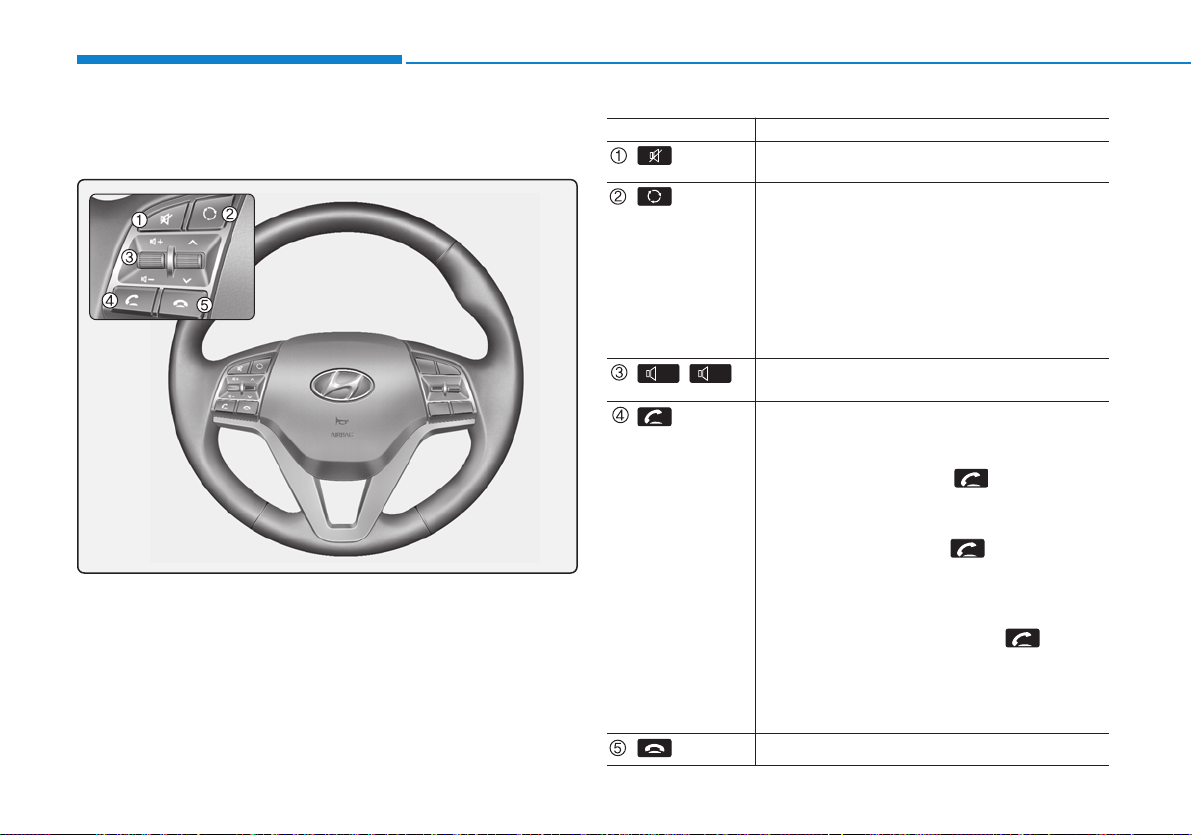Image resolution: width=1192 pixels, height=835 pixels.
Task: Click the seek-up chevron in the inset
Action: [193, 242]
